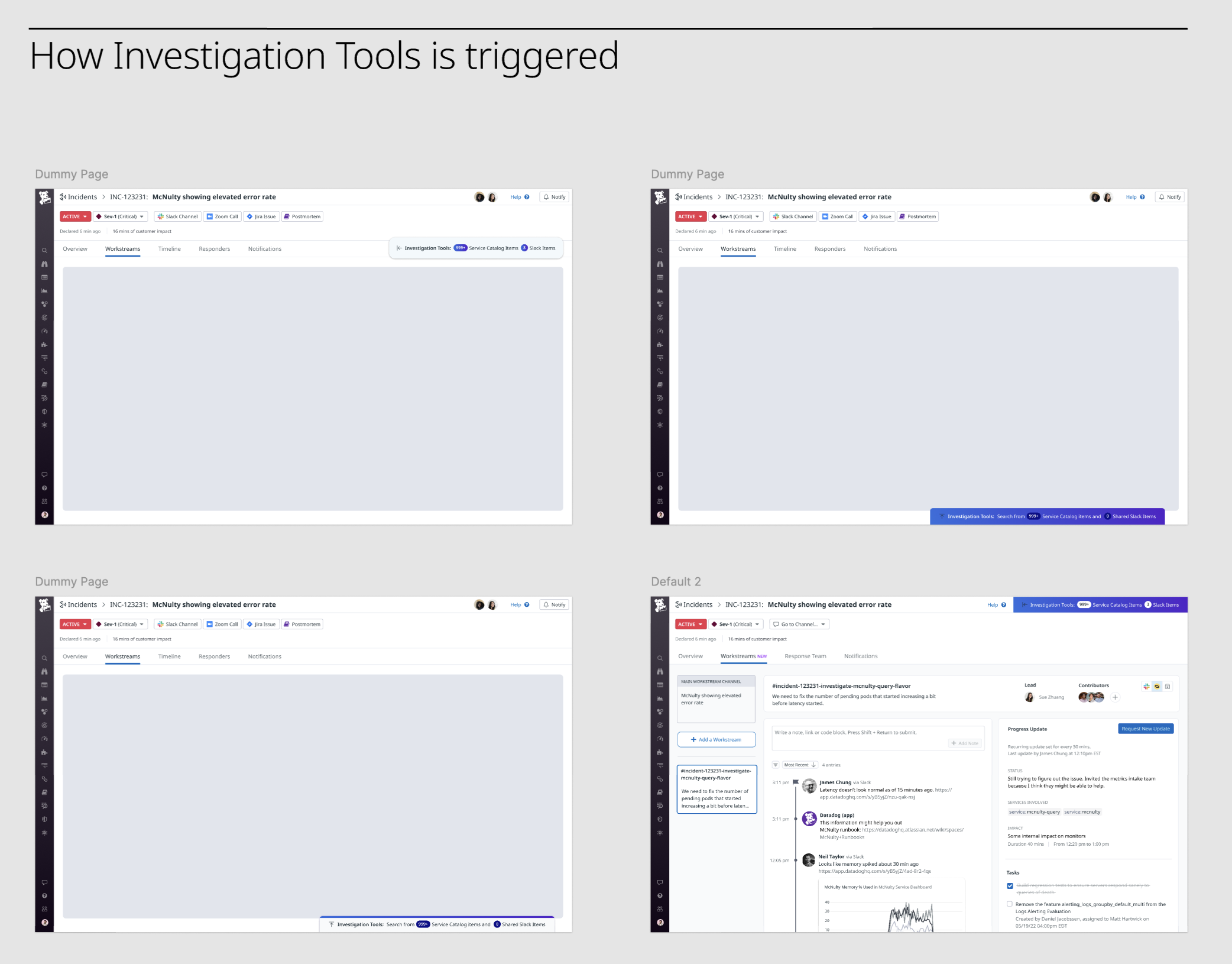Click the Zoom camera icon beside the Slack icon
Screen dimensions: 1232x964
[1157, 686]
